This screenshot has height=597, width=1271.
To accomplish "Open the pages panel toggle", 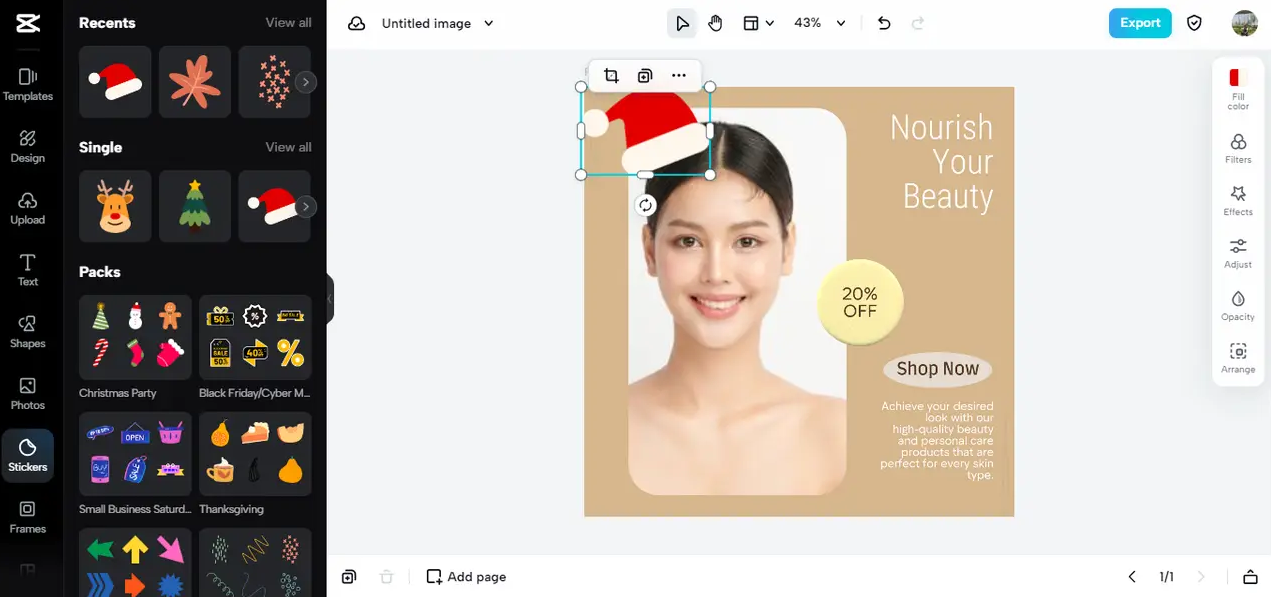I will click(x=1250, y=577).
